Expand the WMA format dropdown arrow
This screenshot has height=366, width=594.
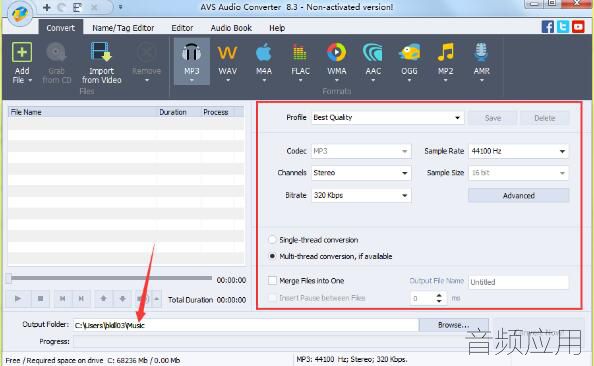pos(336,80)
